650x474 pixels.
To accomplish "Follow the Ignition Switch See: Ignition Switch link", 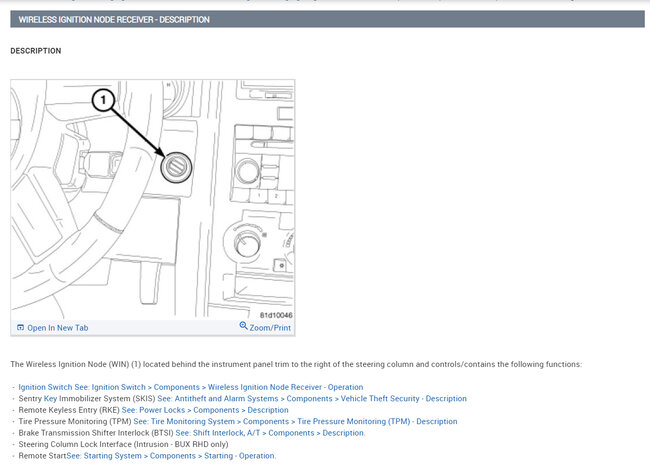I will click(82, 387).
